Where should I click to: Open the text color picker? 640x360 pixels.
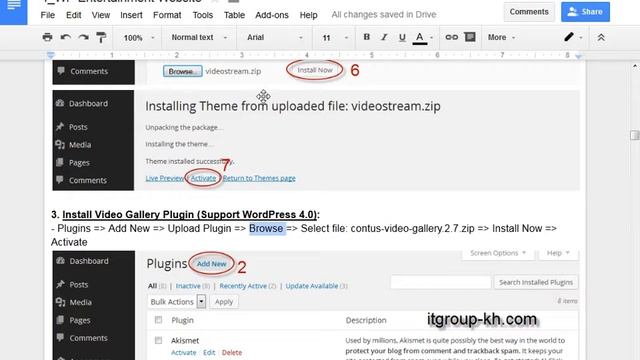pyautogui.click(x=420, y=38)
